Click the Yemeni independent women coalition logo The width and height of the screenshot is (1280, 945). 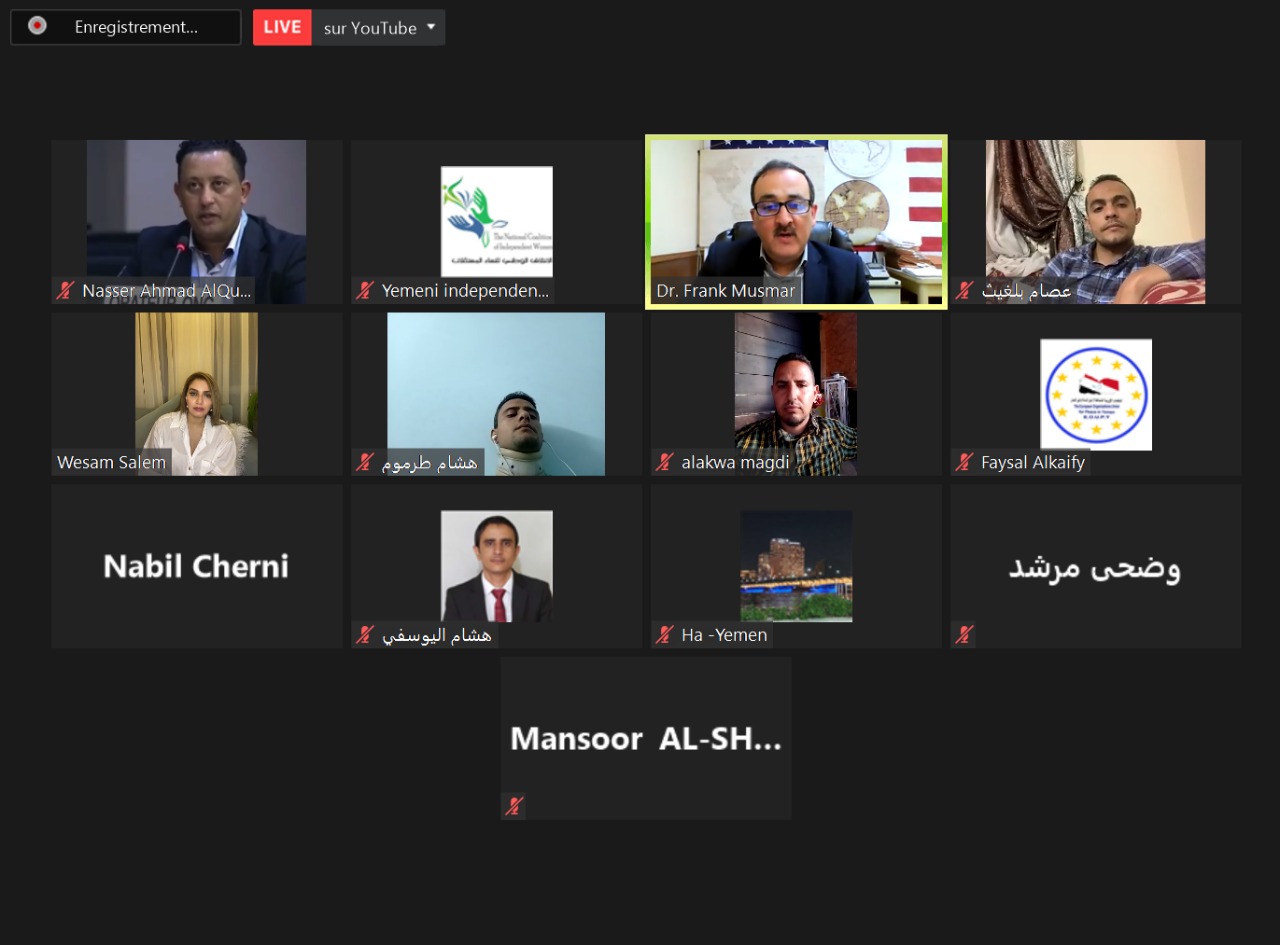point(497,221)
